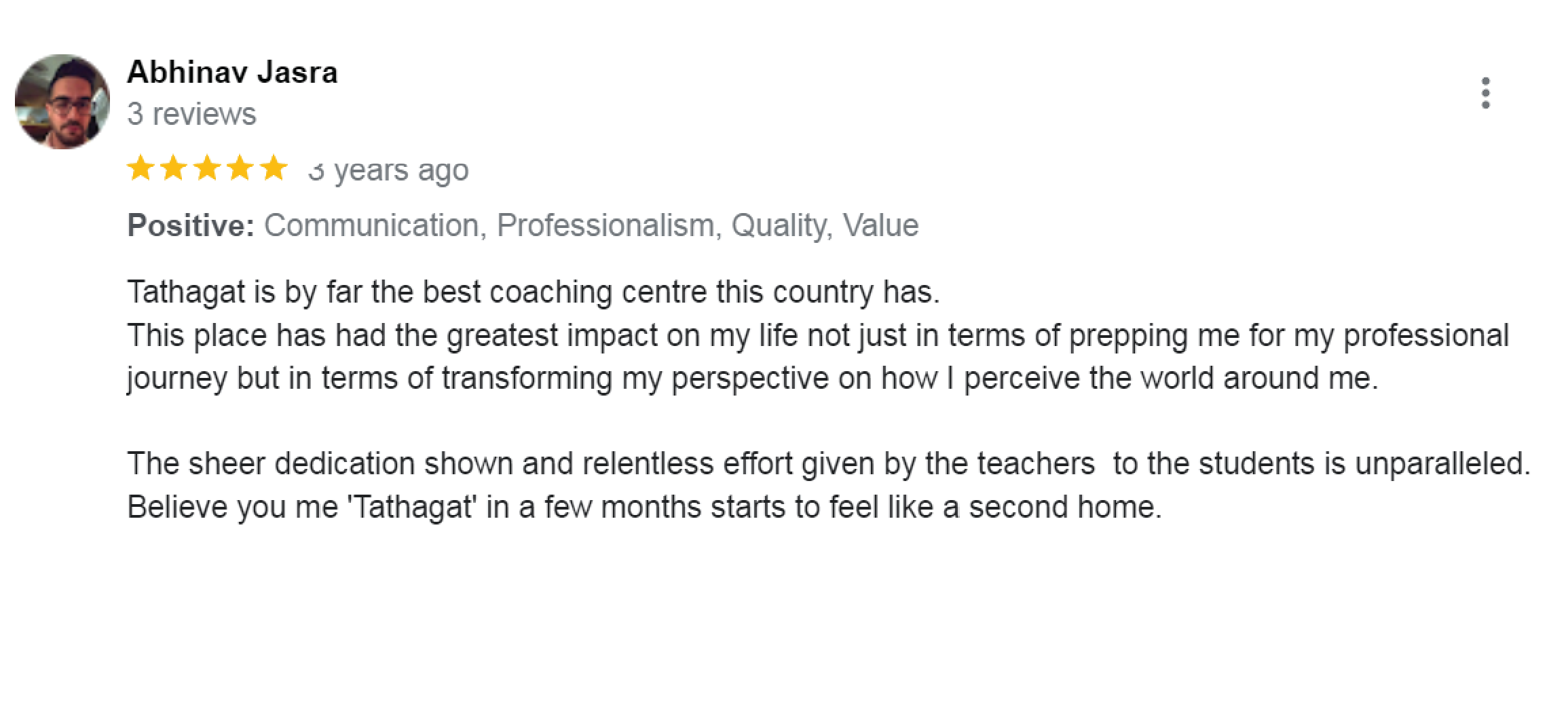The height and width of the screenshot is (707, 1568).
Task: Select the fourth gold rating star
Action: (240, 168)
